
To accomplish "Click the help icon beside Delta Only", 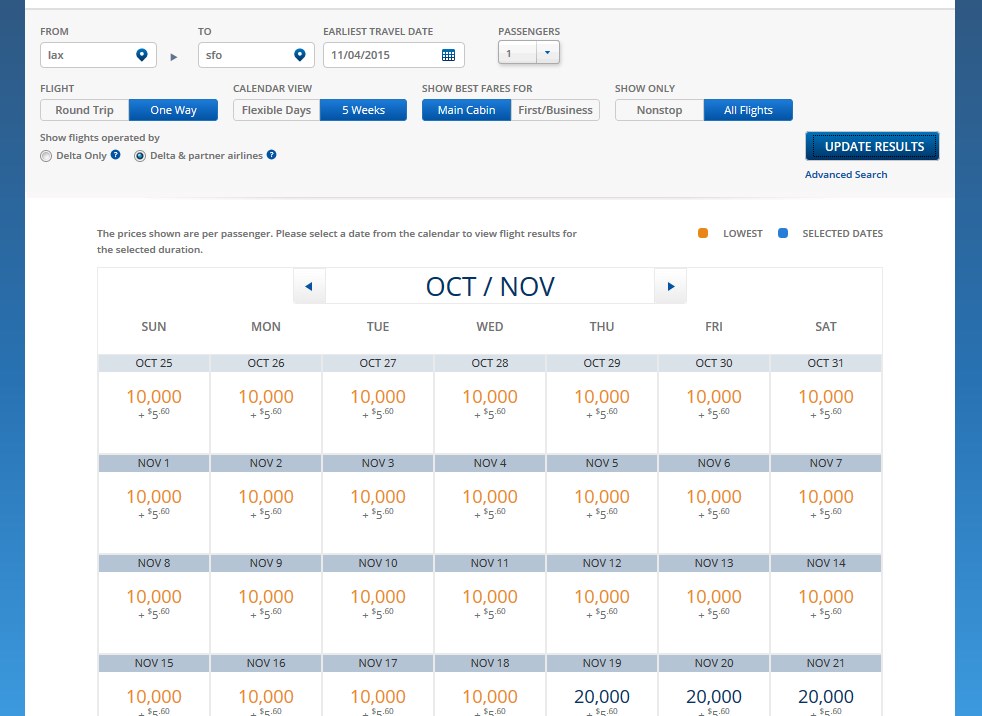I will (116, 155).
